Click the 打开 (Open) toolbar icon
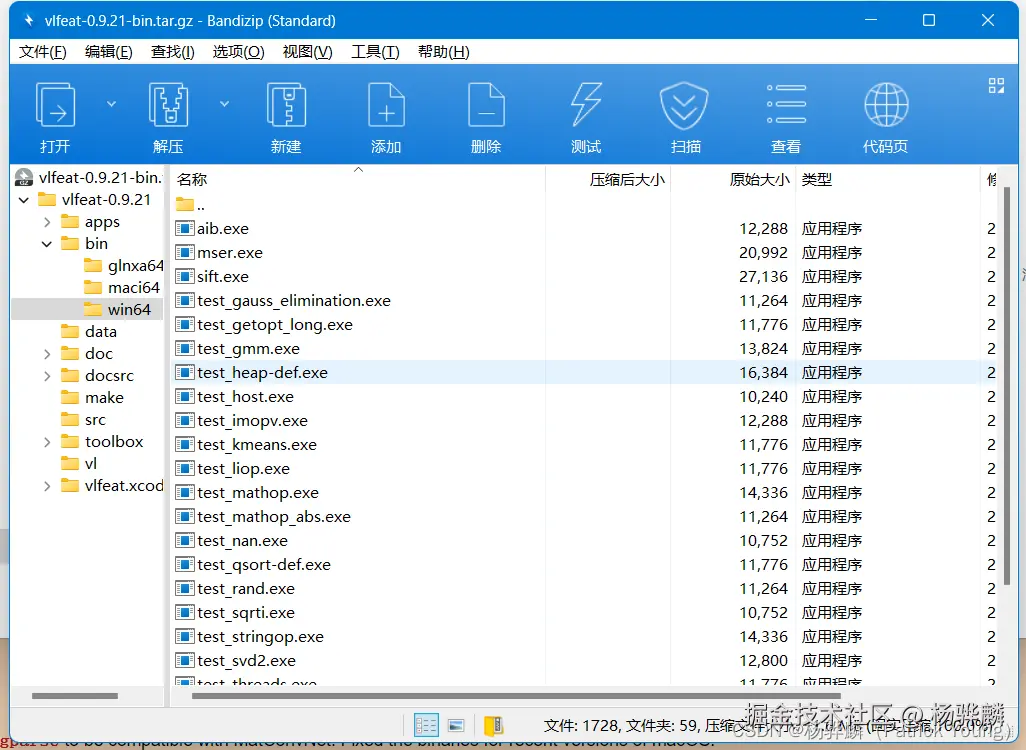1026x750 pixels. (55, 105)
